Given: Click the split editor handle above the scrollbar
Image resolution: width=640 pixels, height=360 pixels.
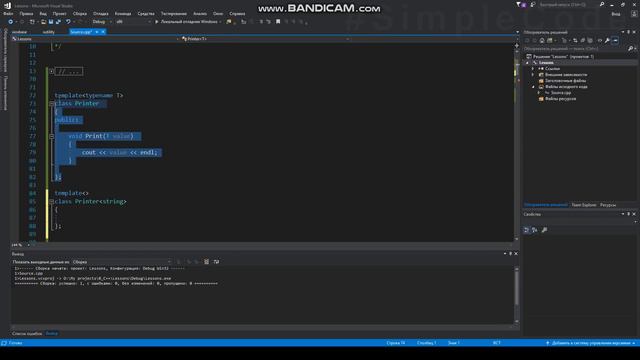Looking at the screenshot, I should point(517,46).
